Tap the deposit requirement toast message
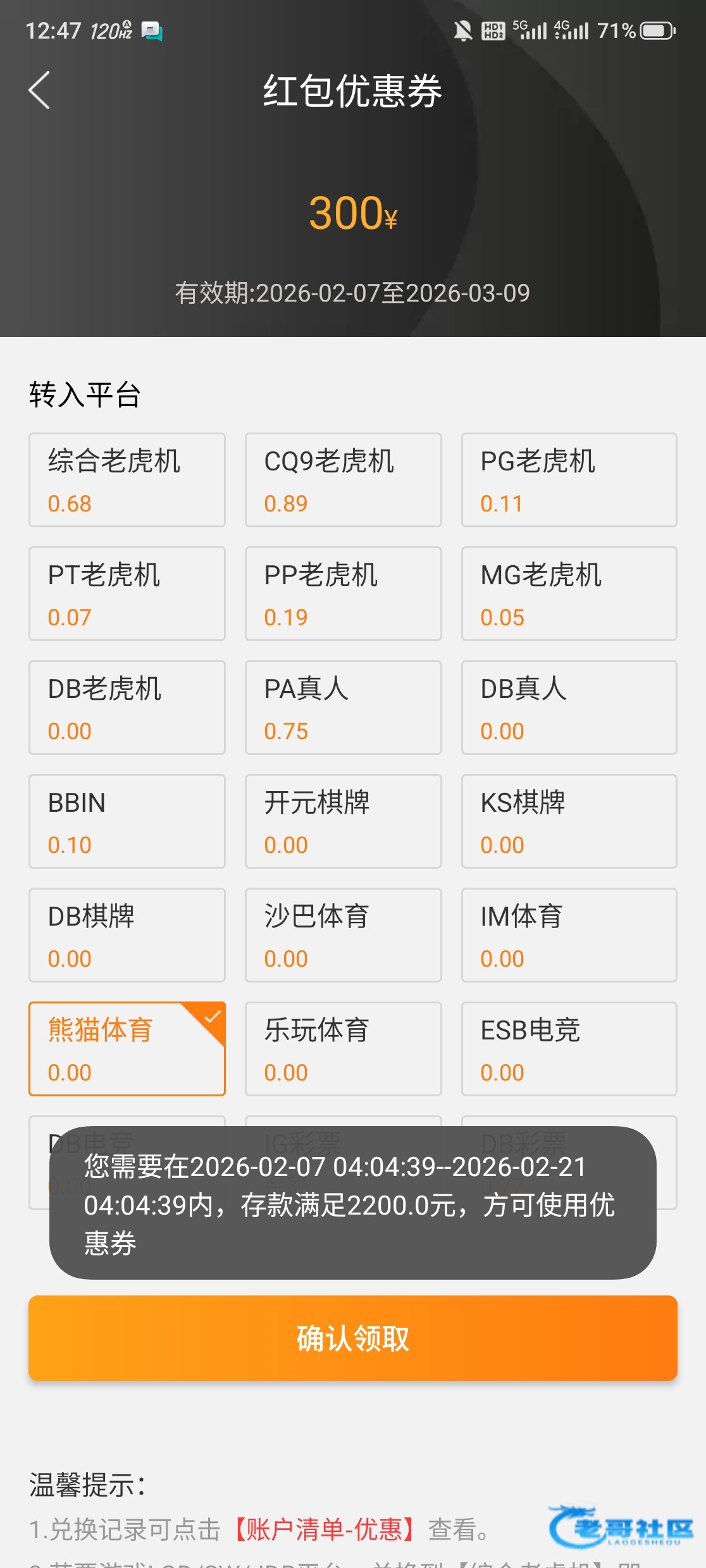 click(x=353, y=1203)
